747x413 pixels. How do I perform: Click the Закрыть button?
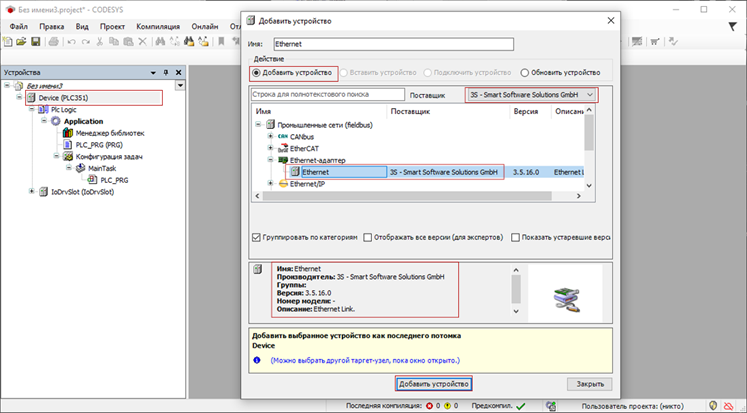pos(590,384)
